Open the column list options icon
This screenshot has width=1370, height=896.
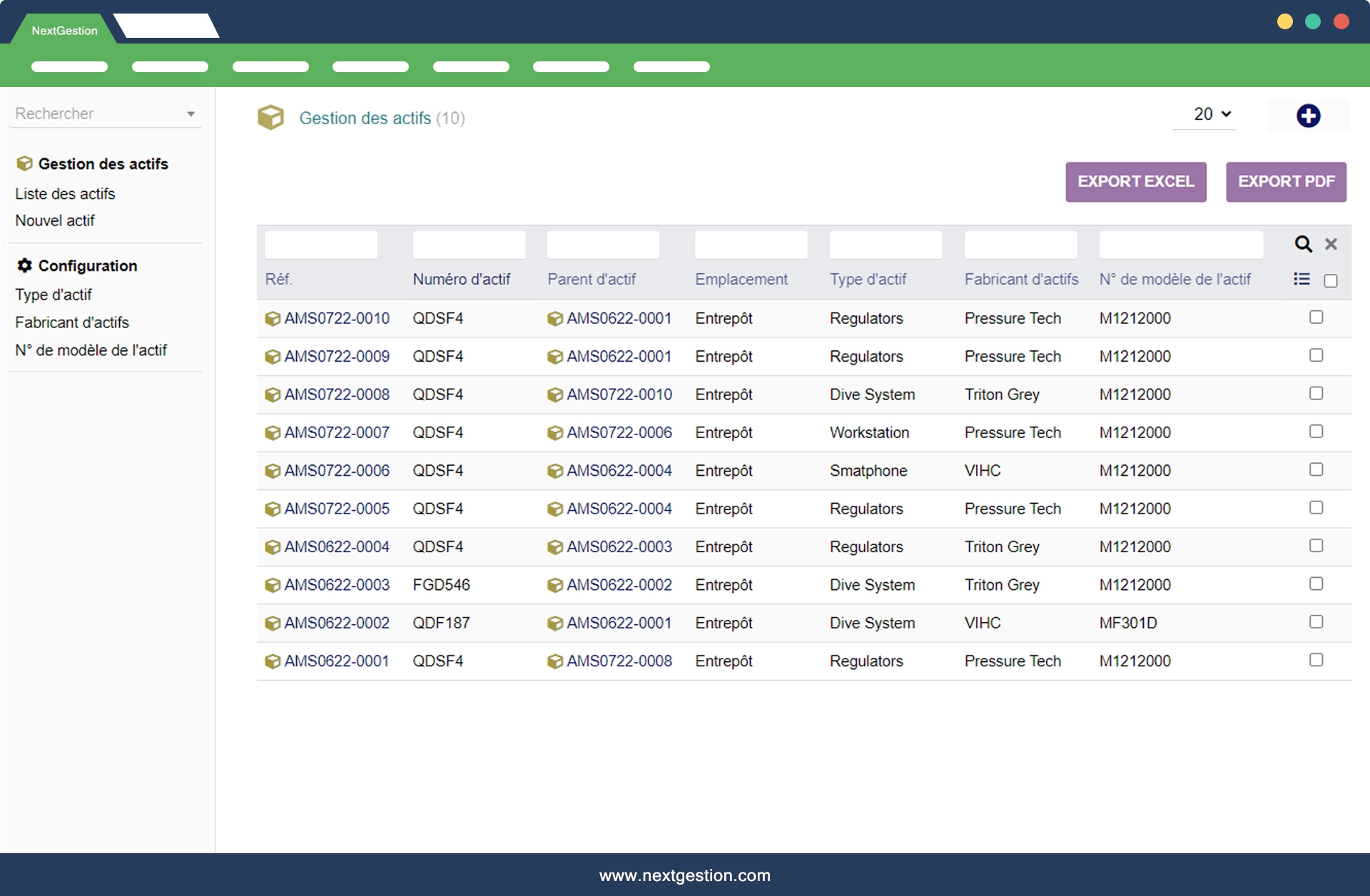point(1301,279)
